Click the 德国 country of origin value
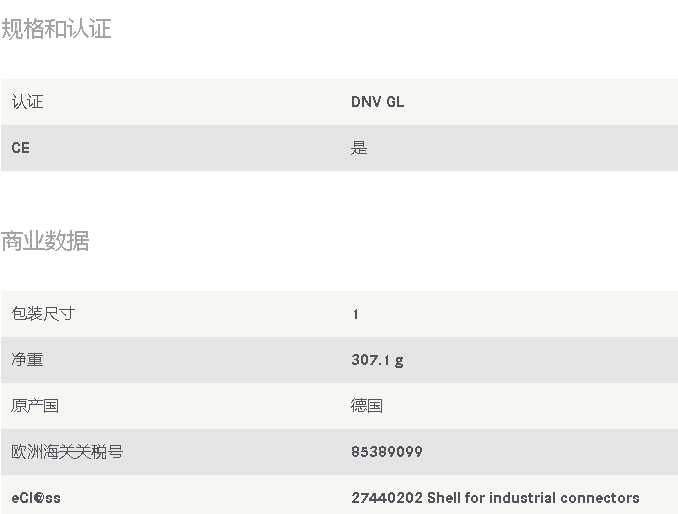This screenshot has height=514, width=678. tap(367, 406)
